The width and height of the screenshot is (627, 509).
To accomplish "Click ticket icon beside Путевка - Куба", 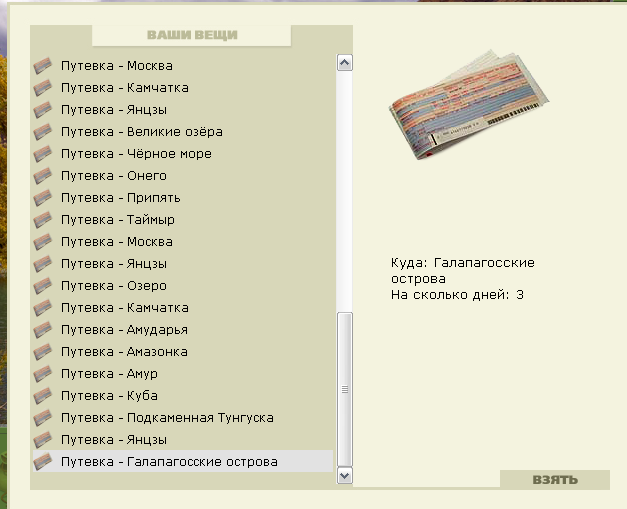I will pos(42,395).
